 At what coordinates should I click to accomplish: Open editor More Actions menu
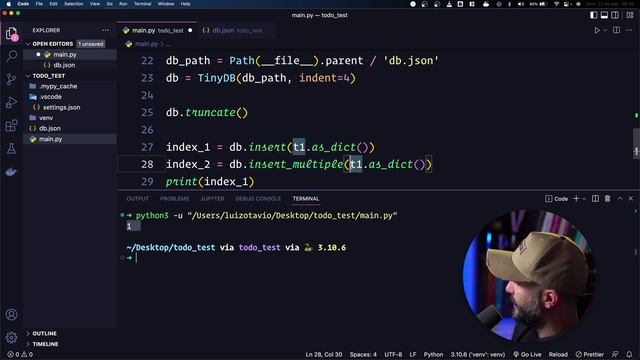629,30
